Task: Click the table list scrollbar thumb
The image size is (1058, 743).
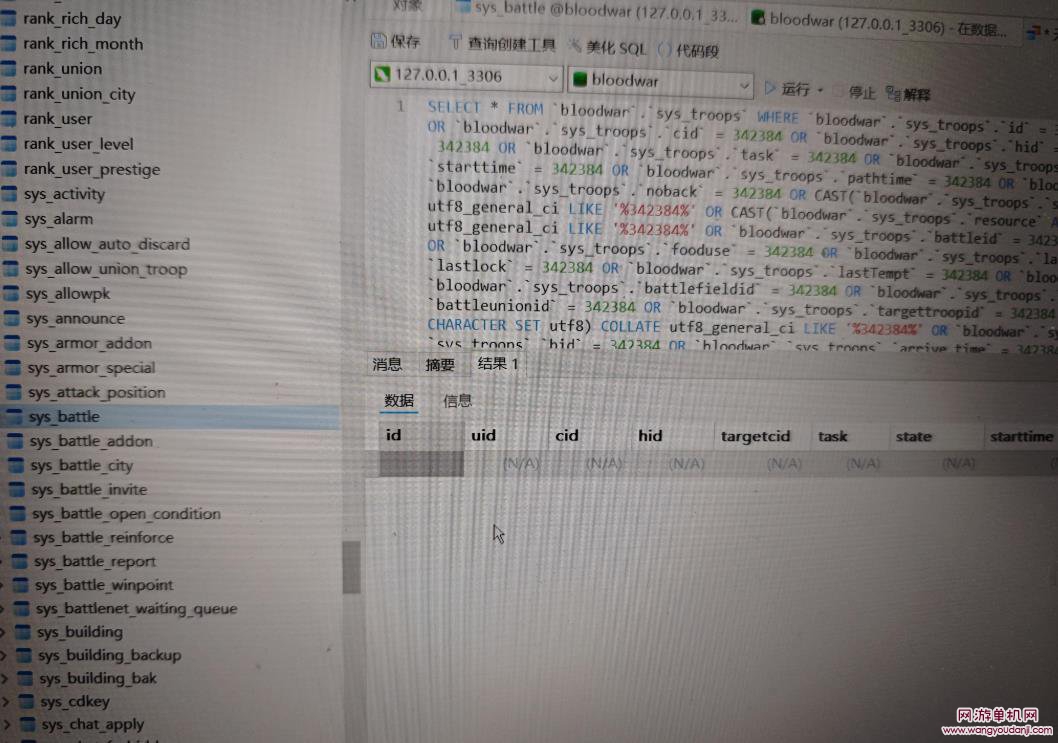Action: 351,566
